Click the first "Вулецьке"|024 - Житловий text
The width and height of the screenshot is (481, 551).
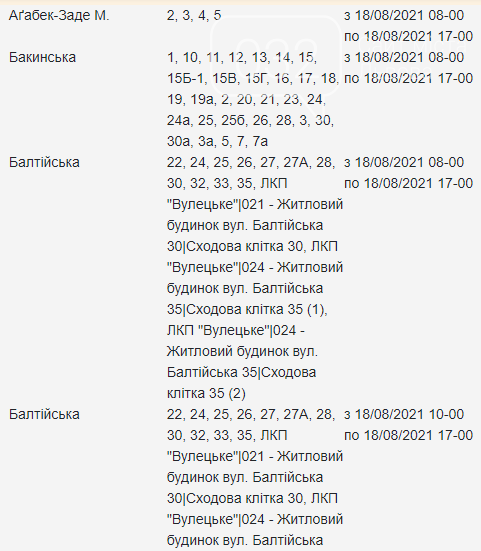click(x=255, y=267)
